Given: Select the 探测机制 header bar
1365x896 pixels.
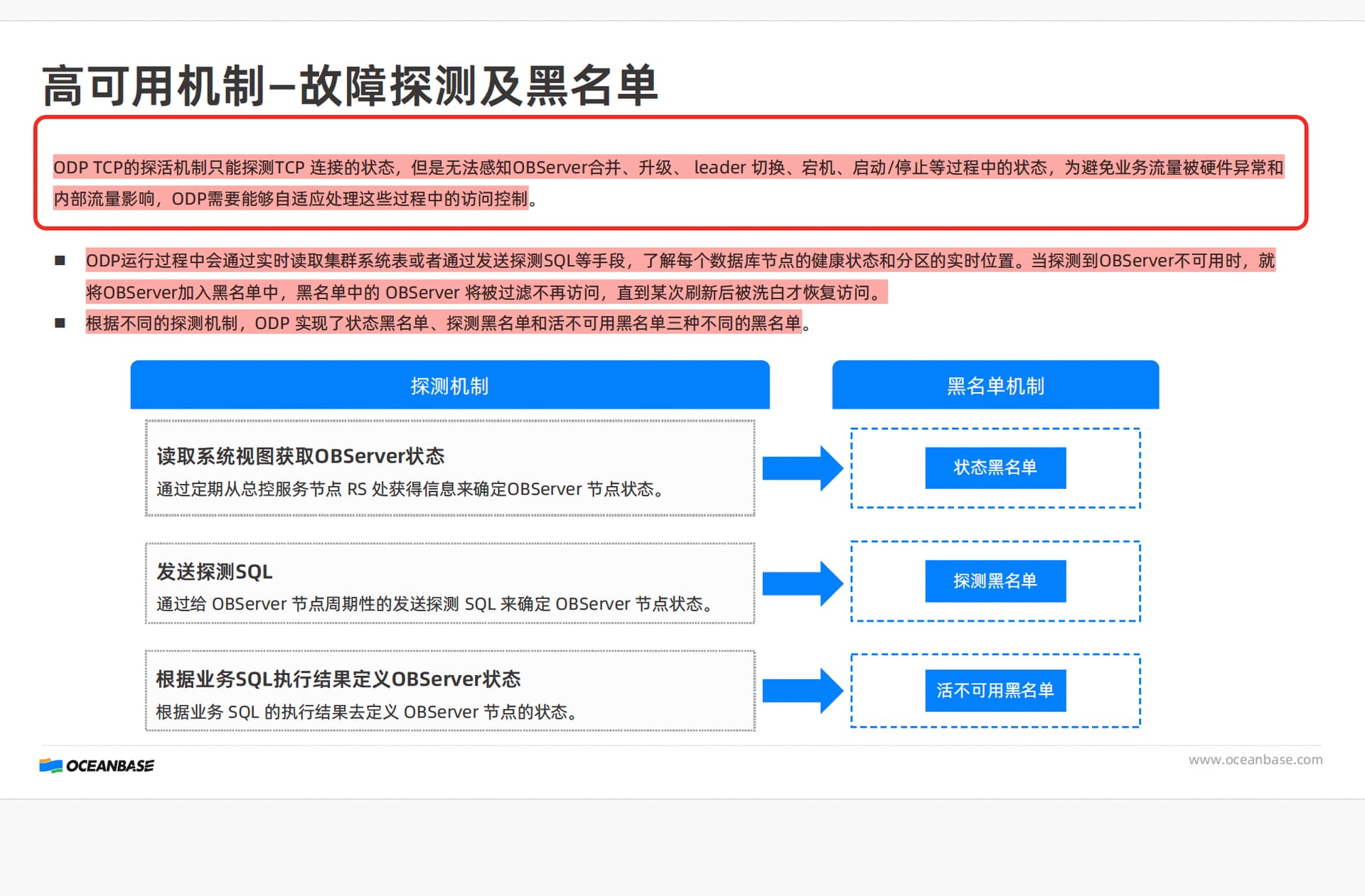Looking at the screenshot, I should tap(449, 385).
